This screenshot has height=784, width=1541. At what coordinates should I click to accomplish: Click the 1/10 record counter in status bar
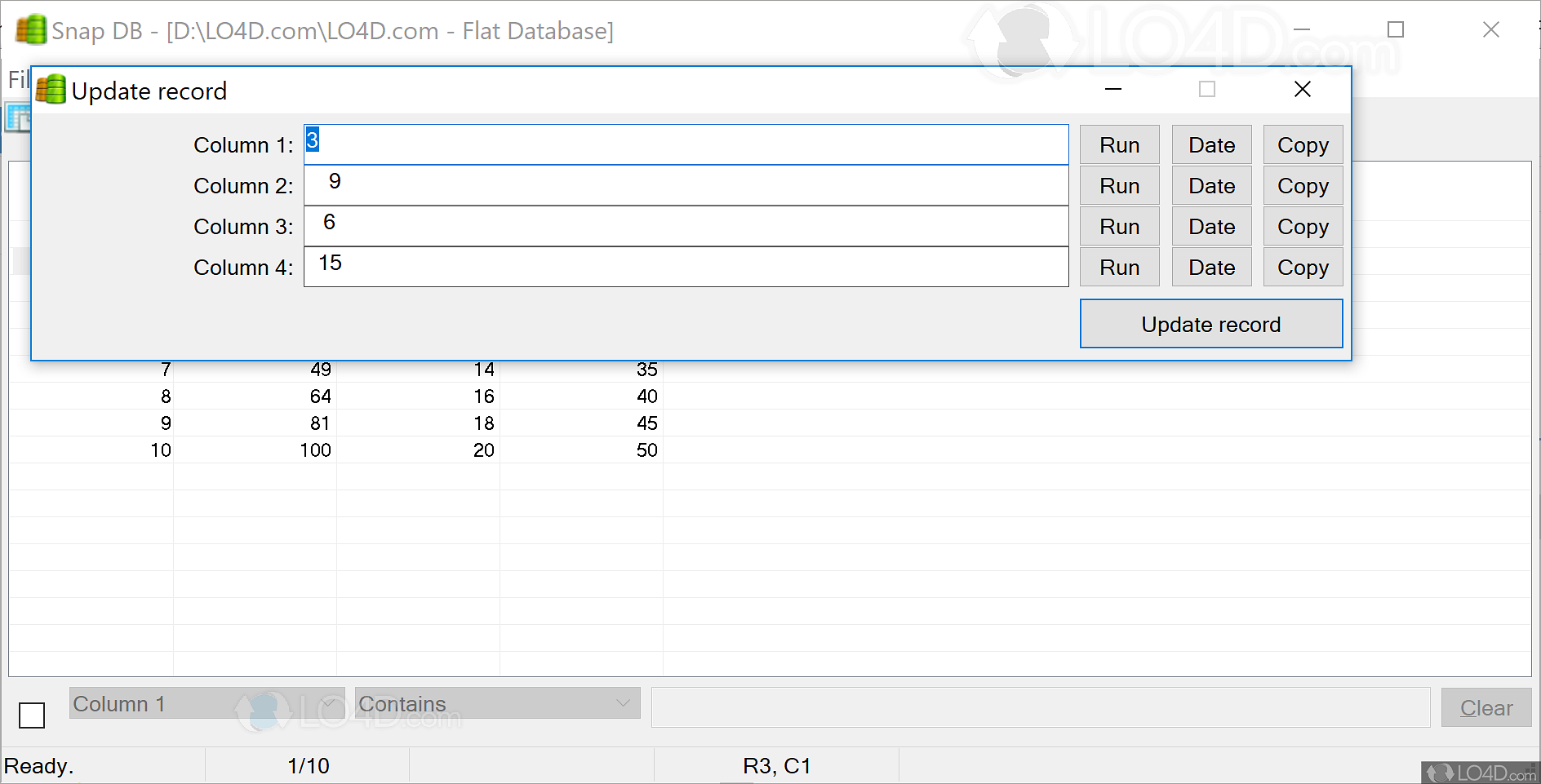point(308,766)
